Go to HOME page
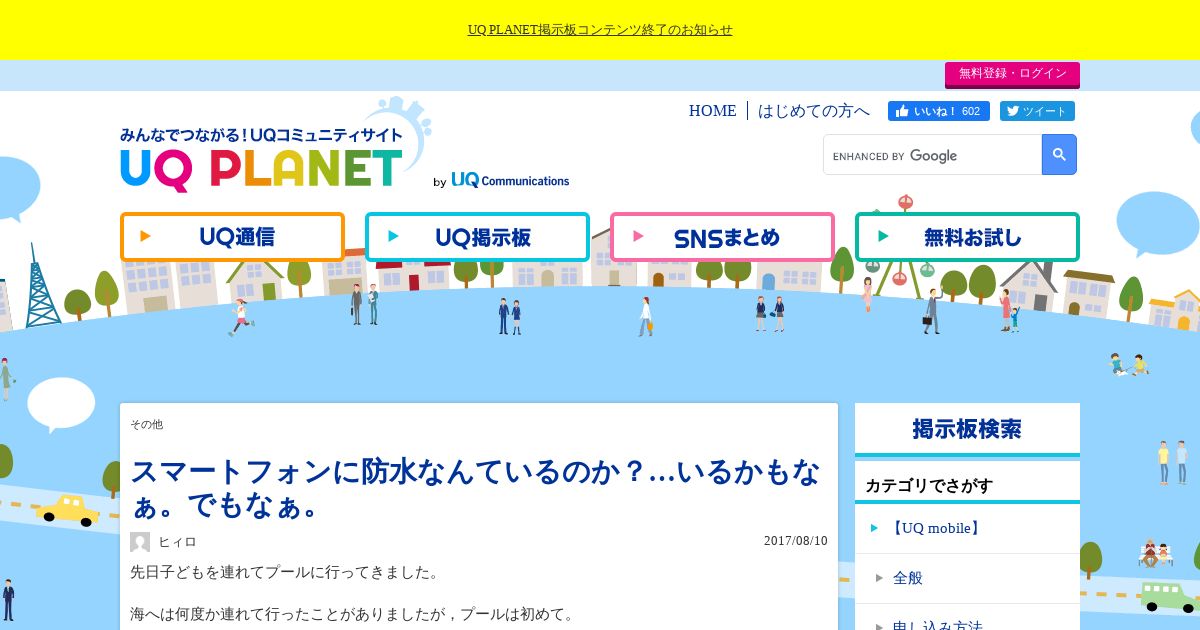 tap(712, 111)
